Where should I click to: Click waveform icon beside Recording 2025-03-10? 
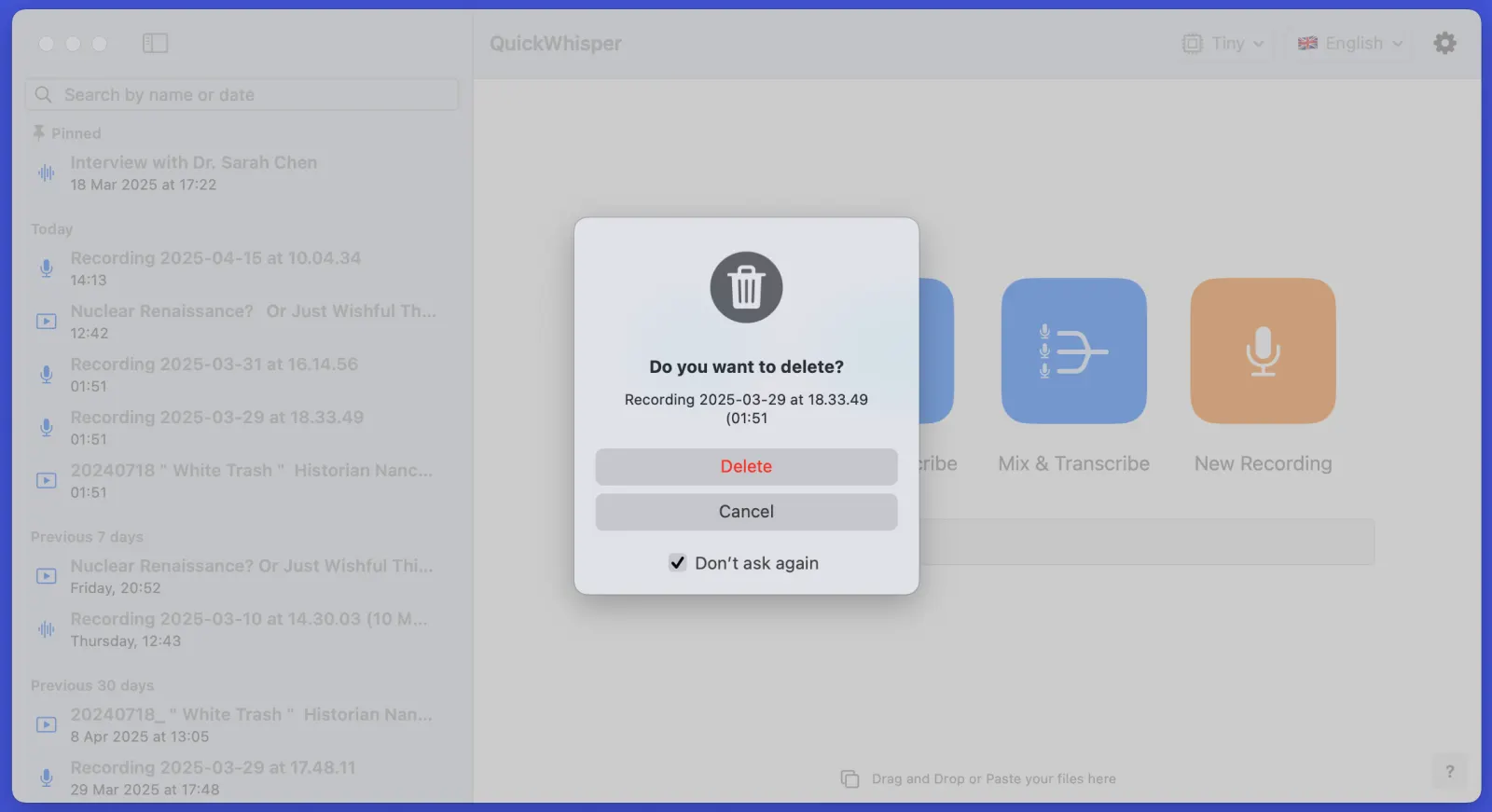coord(46,629)
